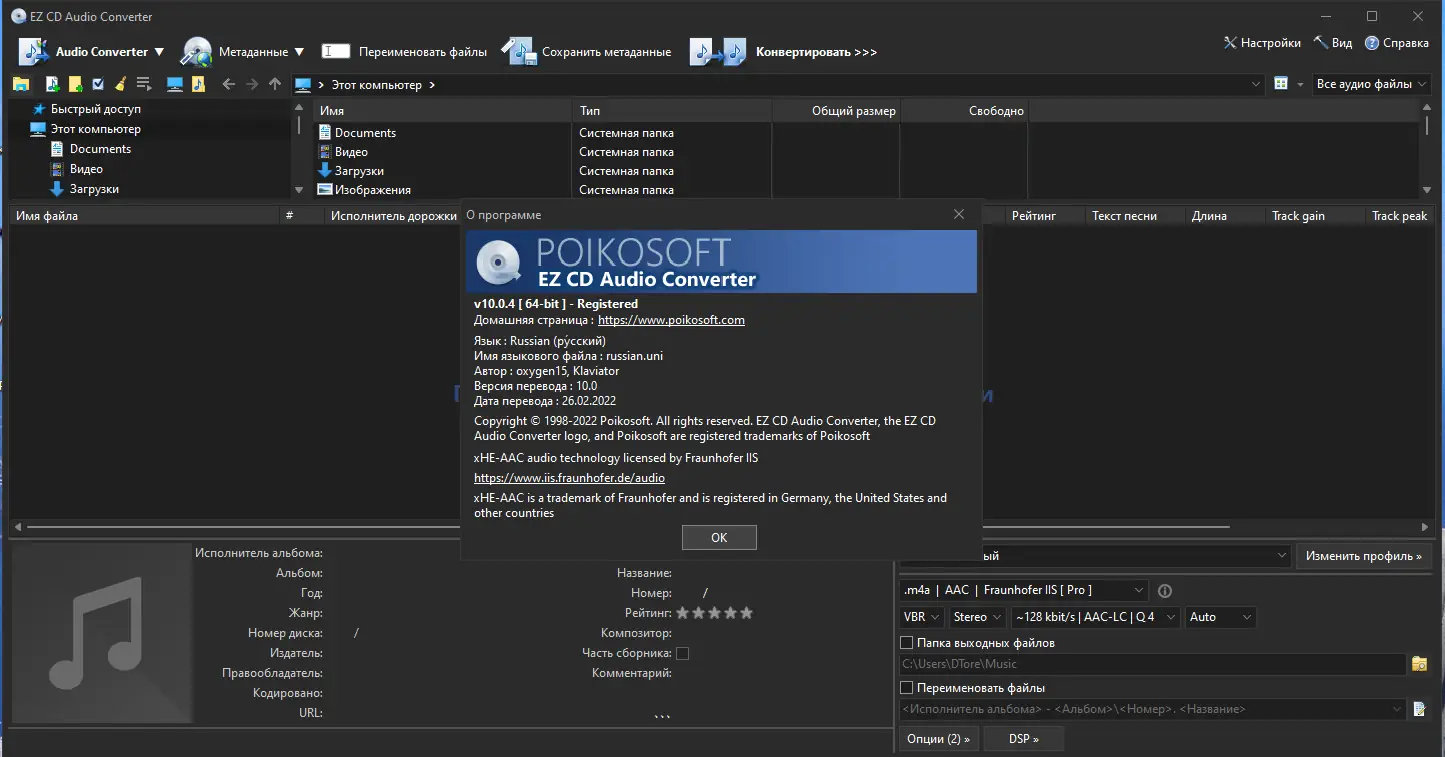Select all files with the checkmark toolbar icon
Viewport: 1445px width, 757px height.
click(x=96, y=84)
